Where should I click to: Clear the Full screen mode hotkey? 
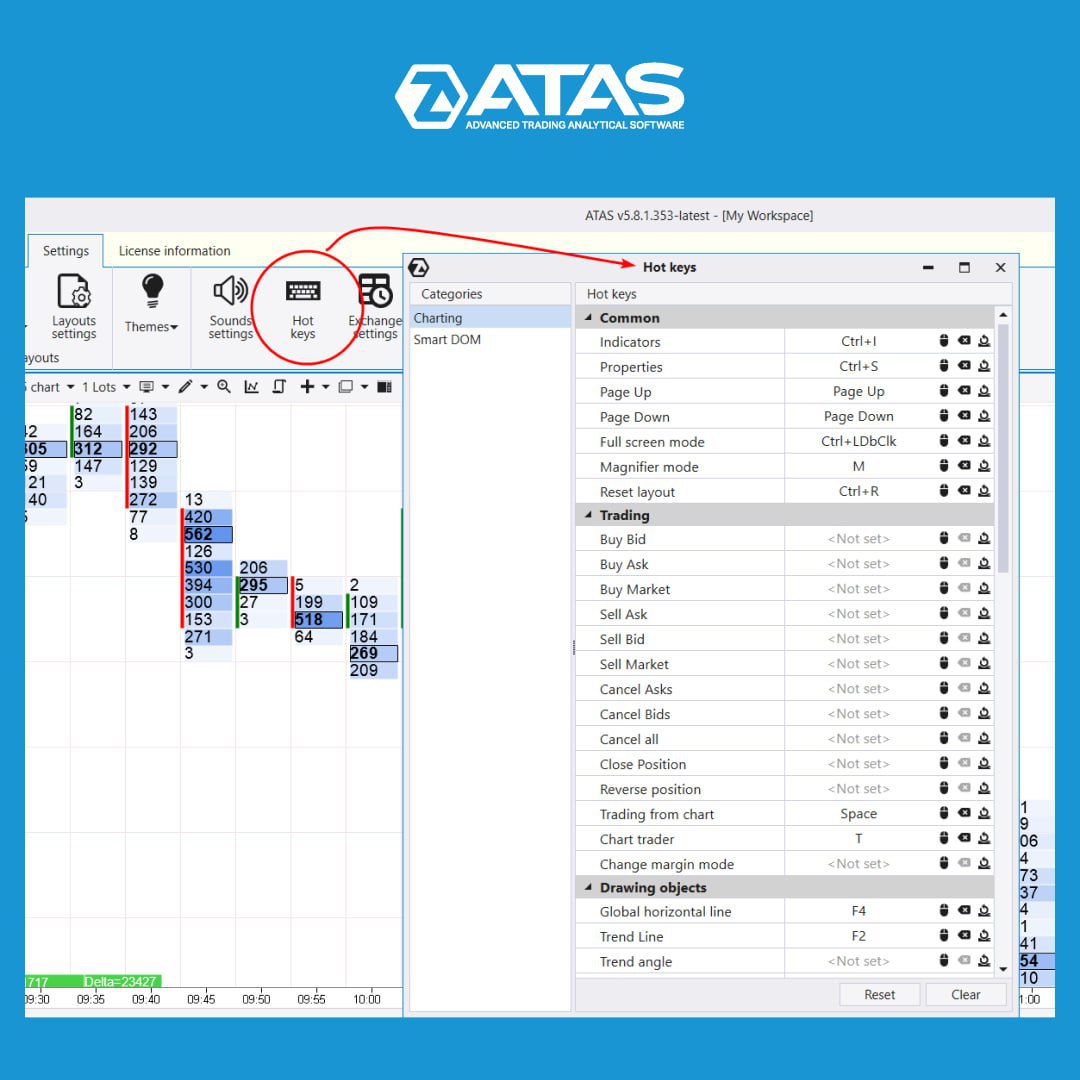coord(964,440)
